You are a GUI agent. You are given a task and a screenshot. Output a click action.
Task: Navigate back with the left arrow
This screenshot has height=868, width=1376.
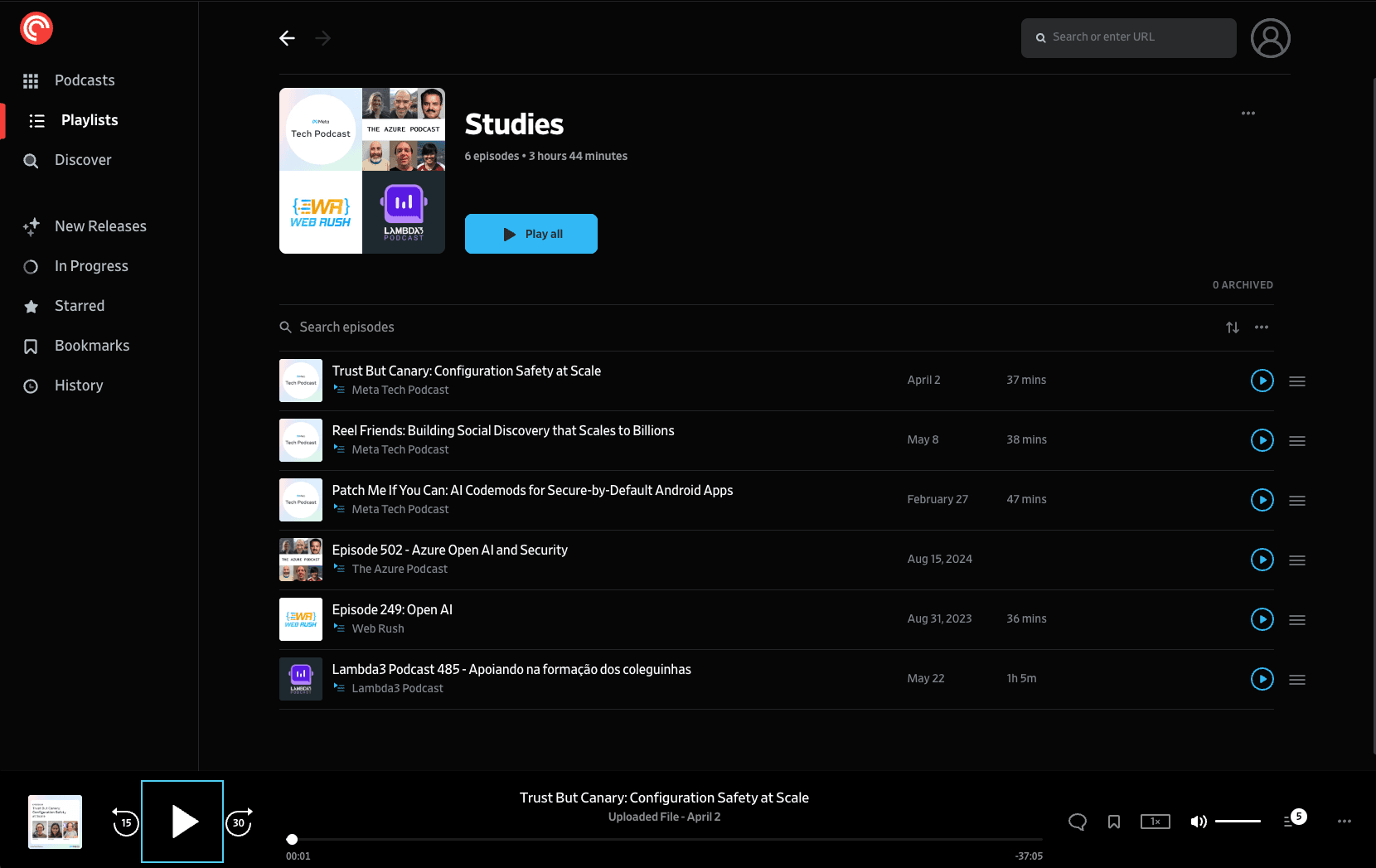(288, 38)
